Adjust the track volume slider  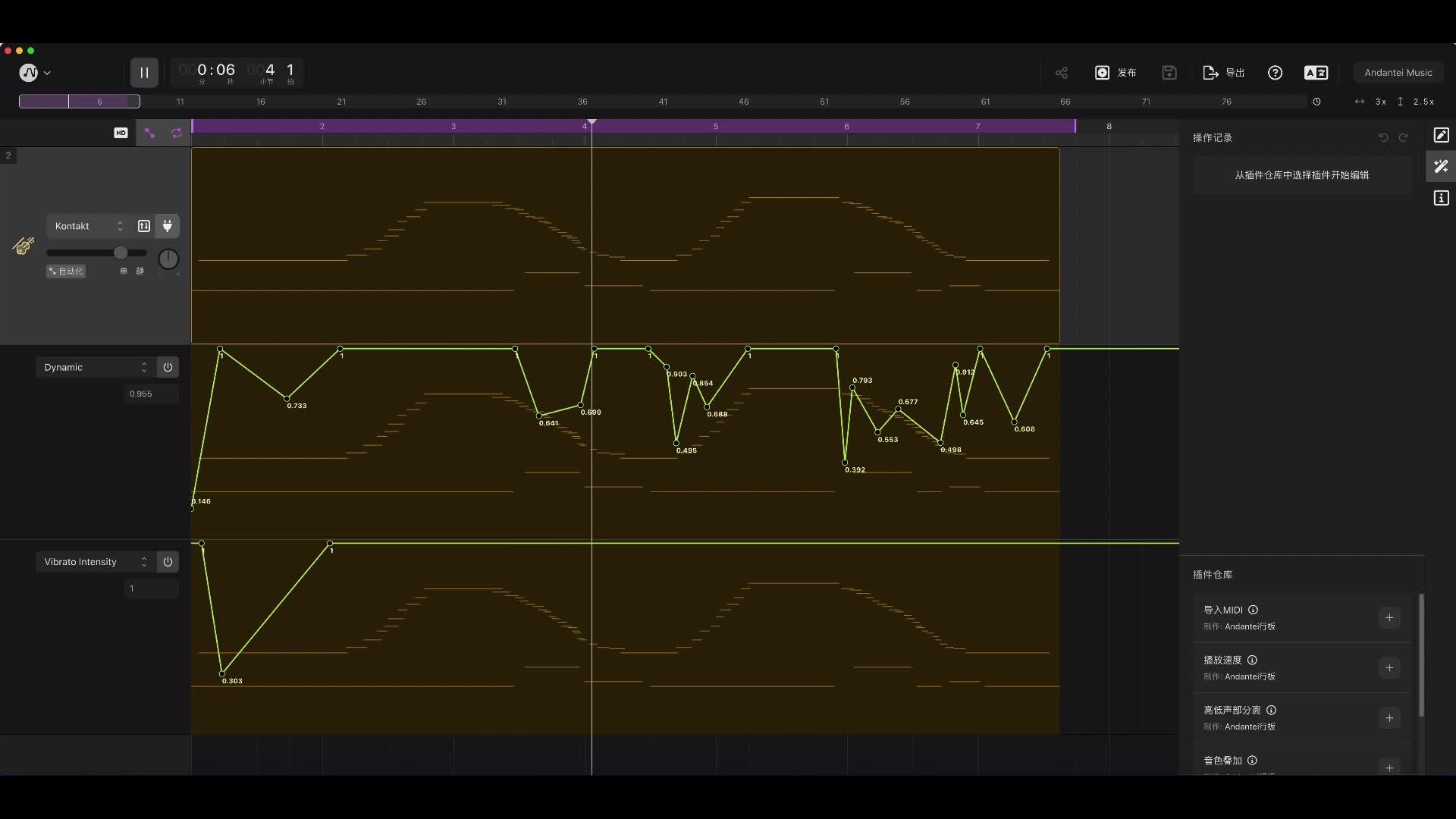coord(121,253)
